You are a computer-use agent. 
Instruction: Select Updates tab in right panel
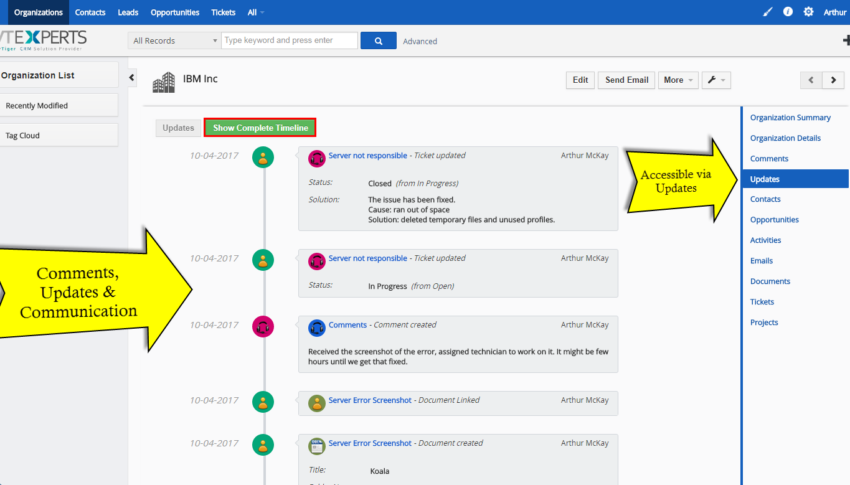[x=796, y=179]
